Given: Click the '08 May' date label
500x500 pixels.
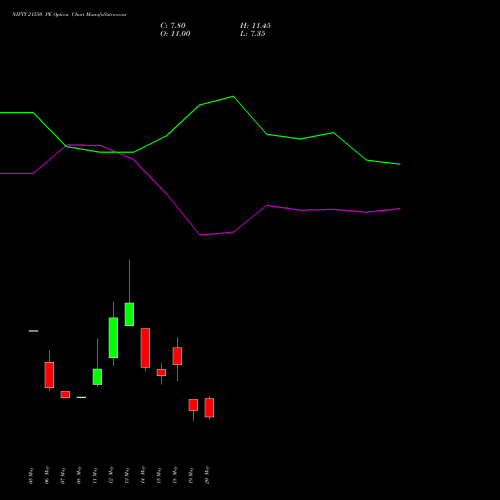Looking at the screenshot, I should pos(79,475).
